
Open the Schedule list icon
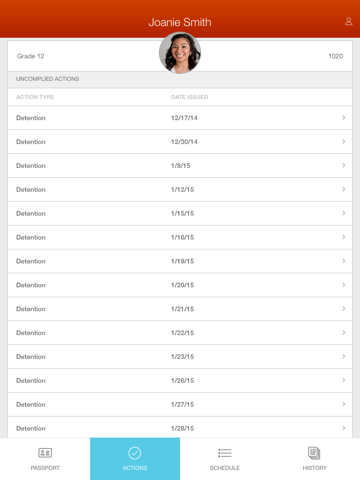click(225, 453)
